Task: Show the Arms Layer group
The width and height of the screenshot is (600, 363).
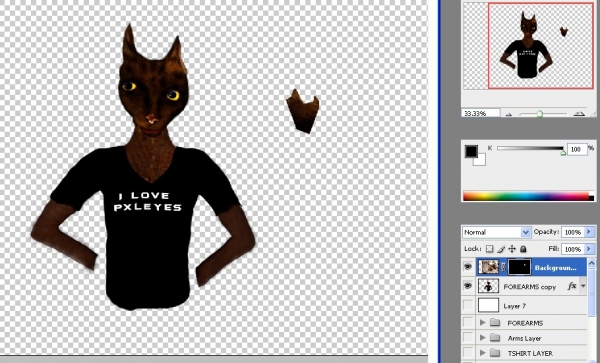Action: (468, 338)
